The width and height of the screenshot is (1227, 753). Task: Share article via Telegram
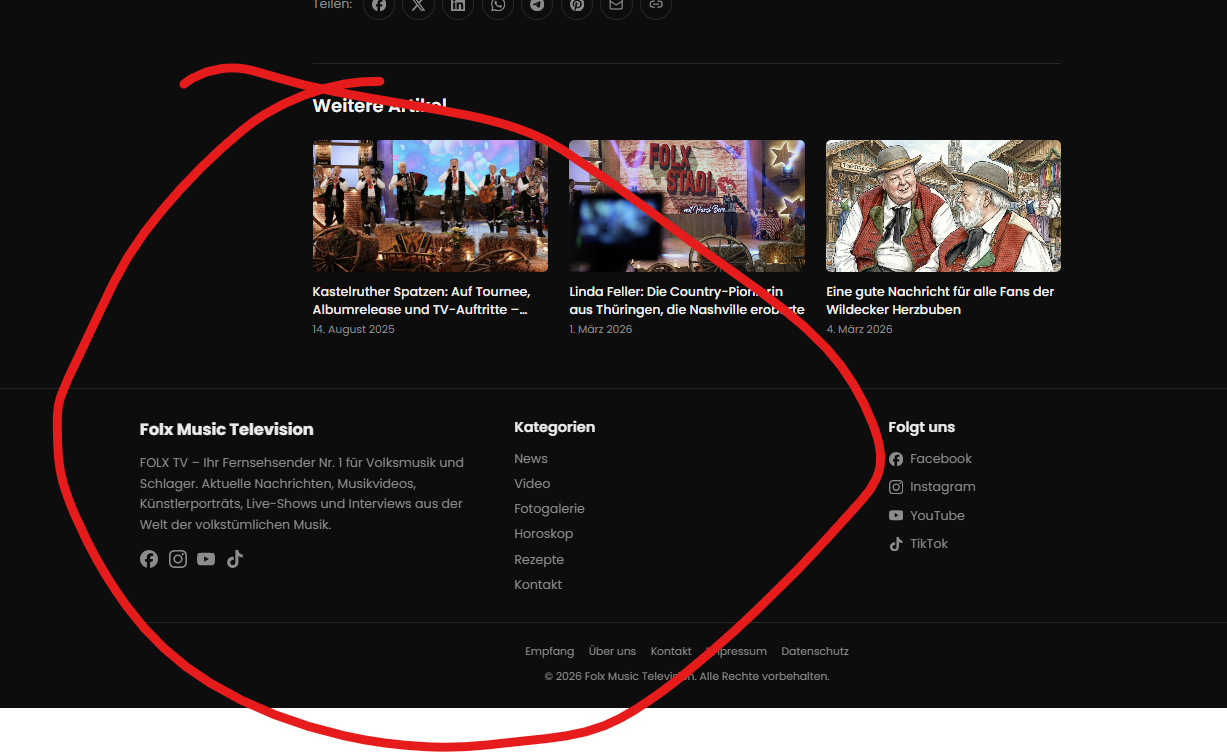point(537,5)
